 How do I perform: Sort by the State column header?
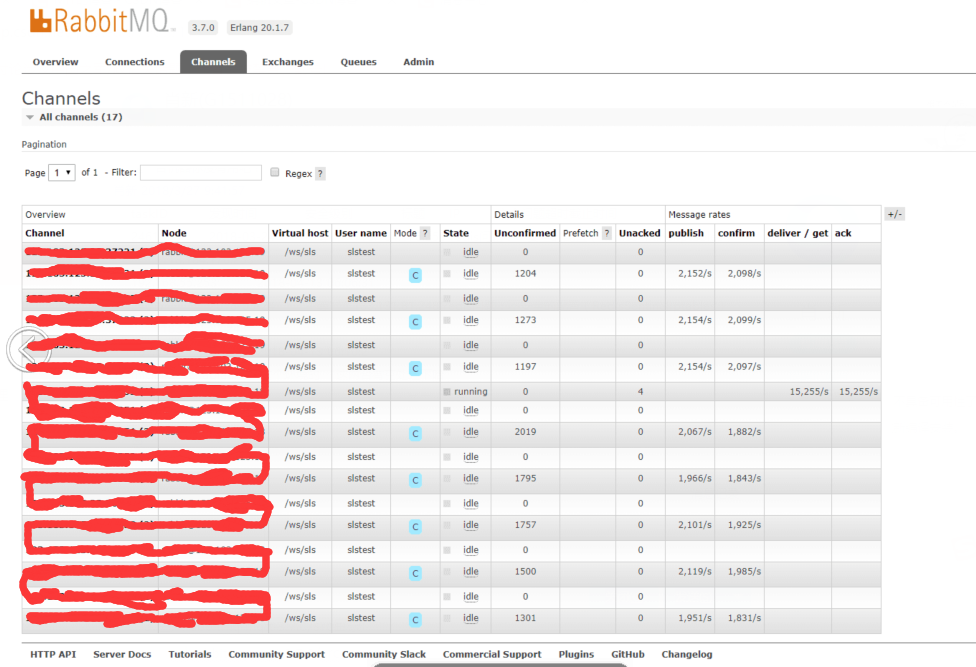click(x=456, y=233)
